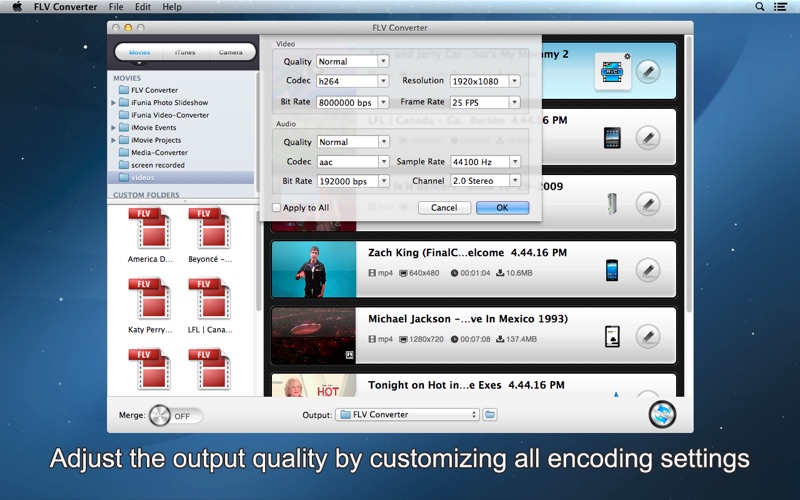Viewport: 800px width, 500px height.
Task: Expand the iFunia Photo Slideshow folder
Action: [113, 103]
